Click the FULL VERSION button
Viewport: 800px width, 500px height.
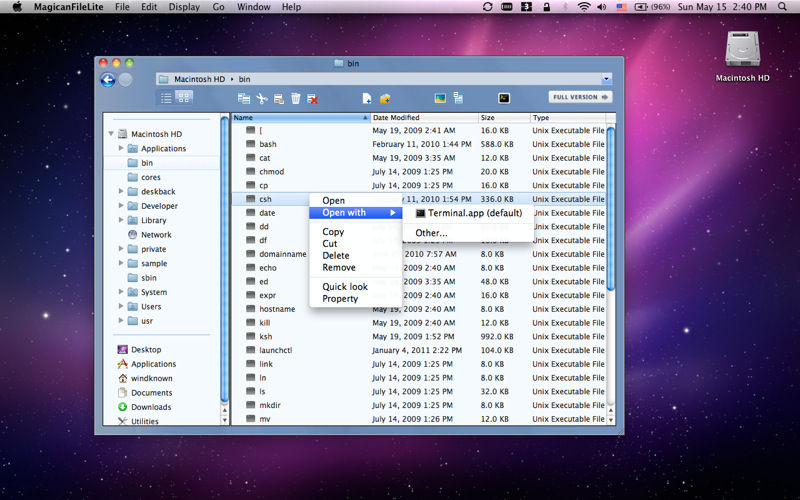coord(580,97)
